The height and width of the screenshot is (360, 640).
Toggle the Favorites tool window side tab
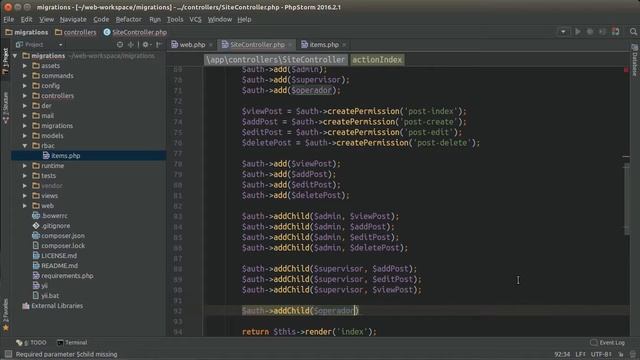point(5,314)
